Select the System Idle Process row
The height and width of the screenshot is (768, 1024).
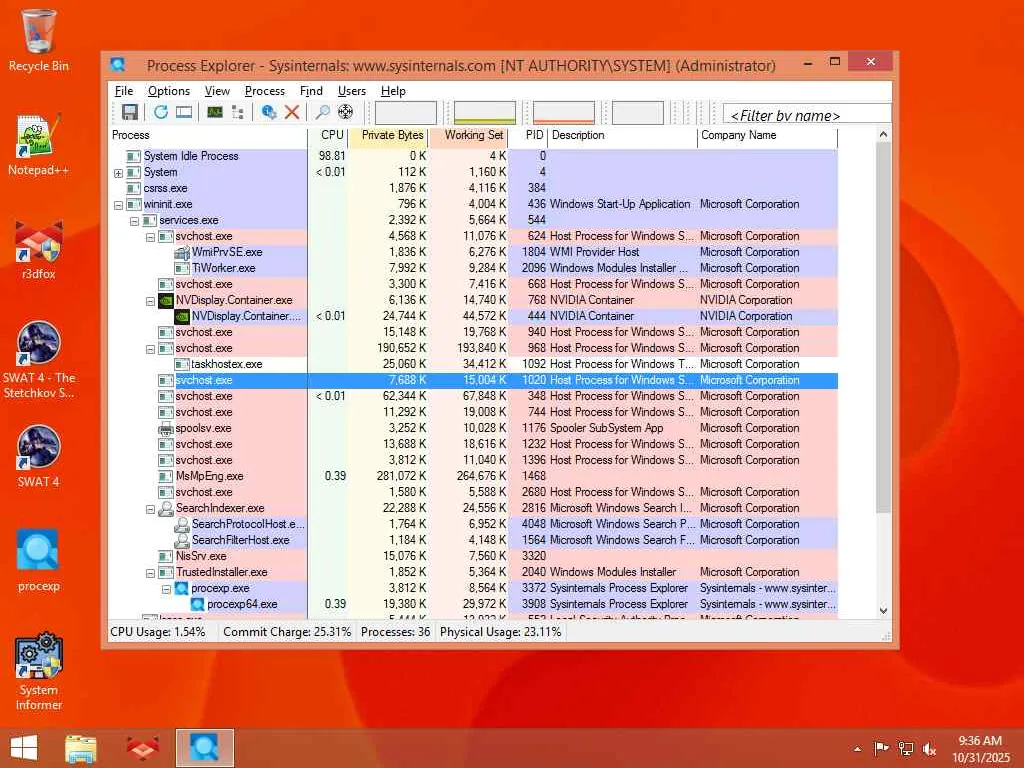(x=473, y=156)
